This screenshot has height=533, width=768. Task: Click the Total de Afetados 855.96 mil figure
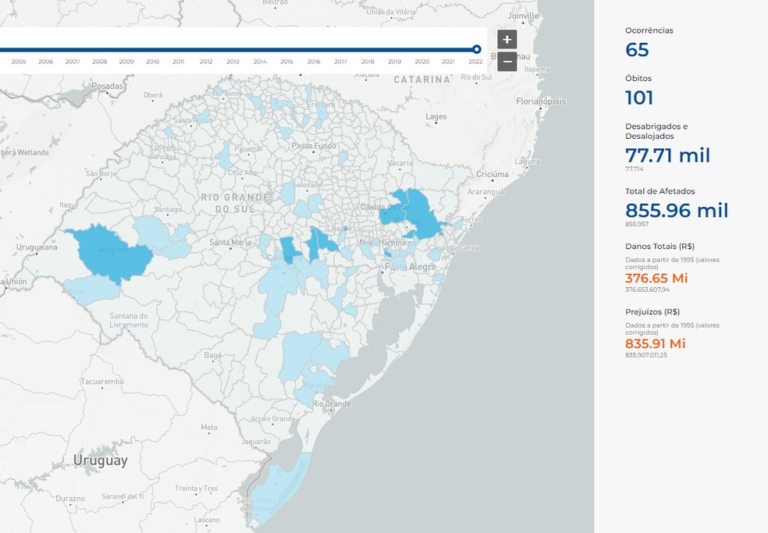pos(676,210)
